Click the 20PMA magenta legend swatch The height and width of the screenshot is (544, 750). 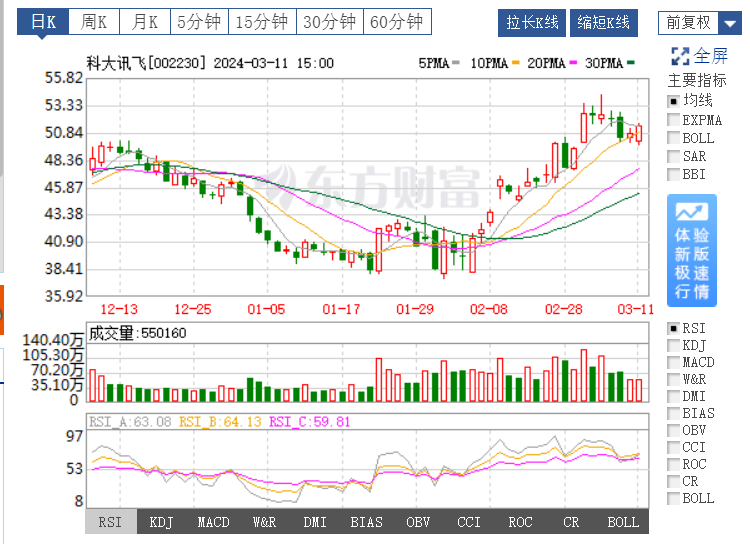[x=574, y=63]
